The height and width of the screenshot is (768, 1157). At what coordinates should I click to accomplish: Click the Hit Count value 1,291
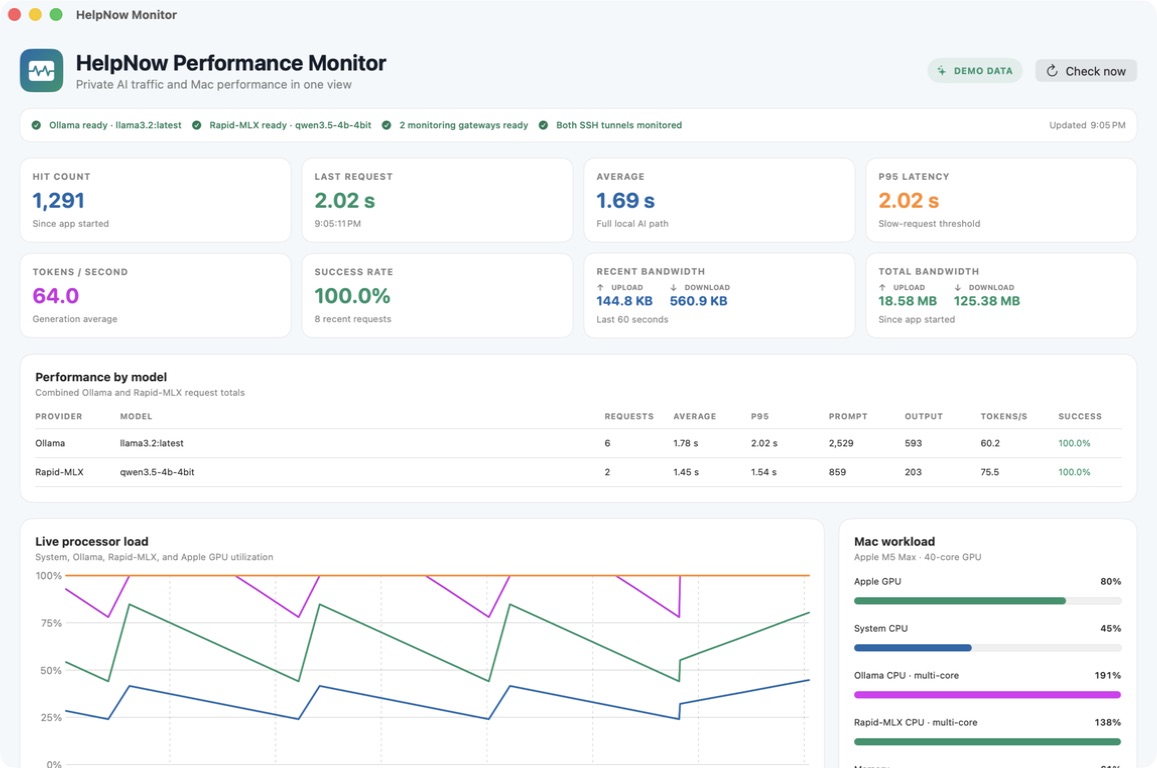coord(58,201)
